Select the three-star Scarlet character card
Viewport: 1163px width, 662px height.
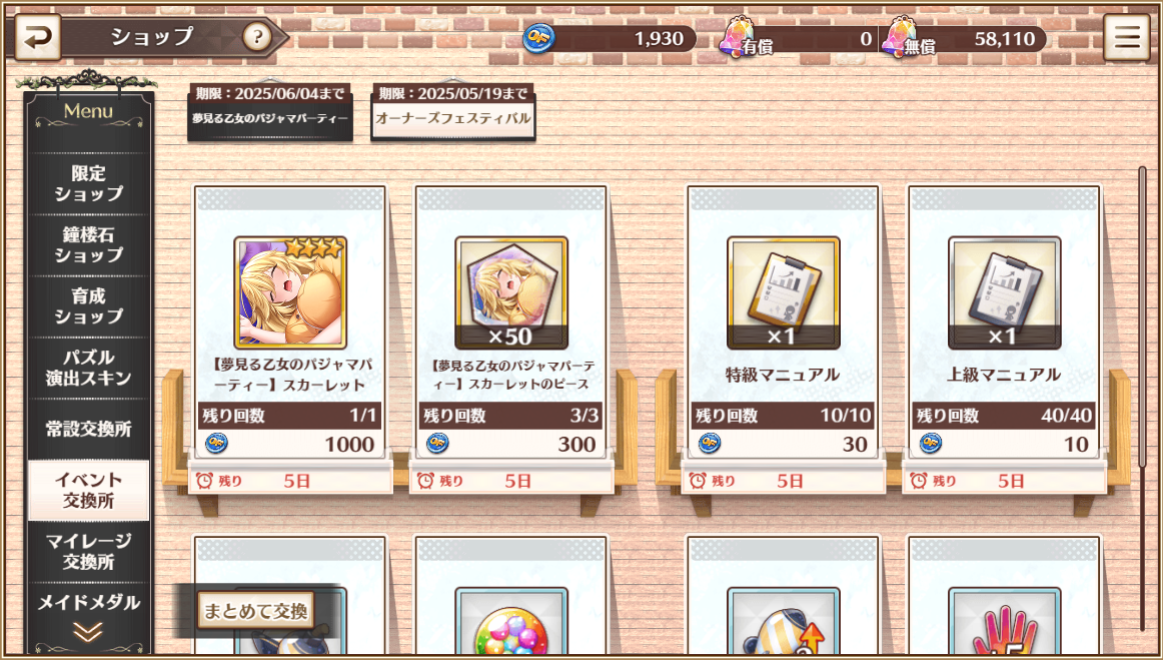(x=290, y=293)
